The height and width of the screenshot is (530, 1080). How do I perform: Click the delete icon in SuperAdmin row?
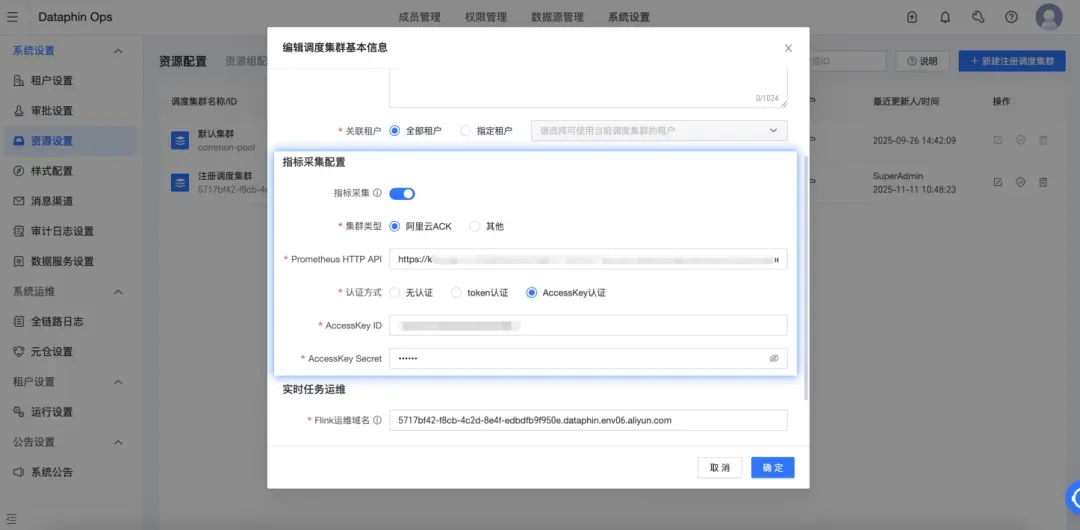point(1043,182)
